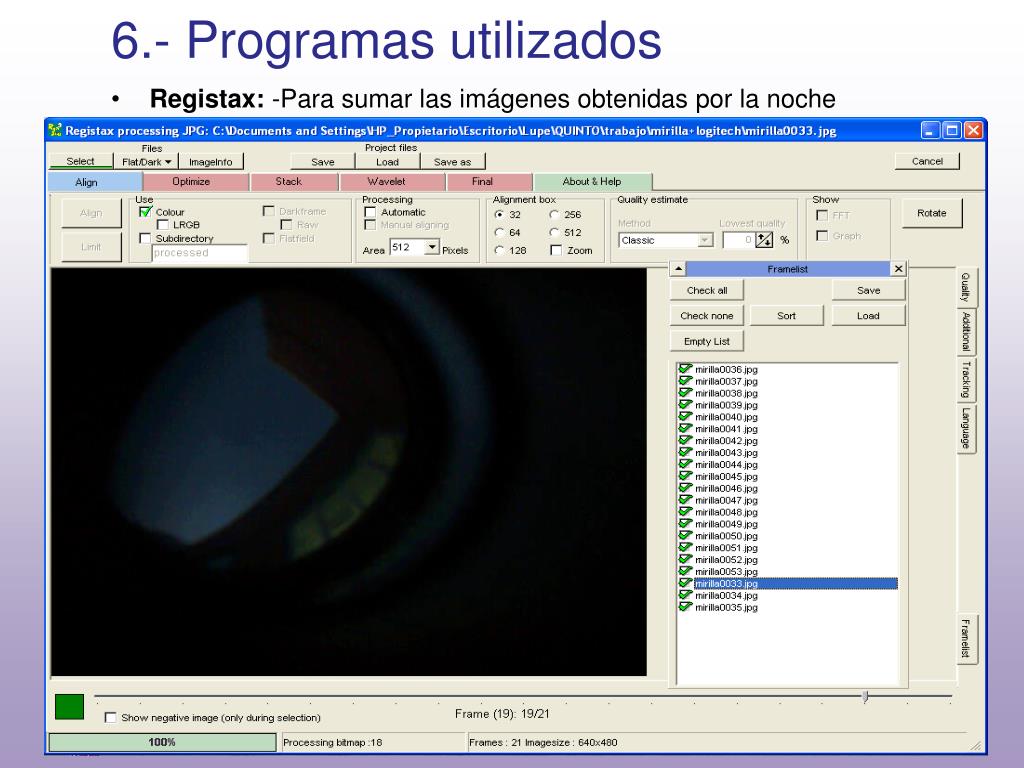The image size is (1024, 768).
Task: Click the Registax title bar app icon
Action: 55,130
